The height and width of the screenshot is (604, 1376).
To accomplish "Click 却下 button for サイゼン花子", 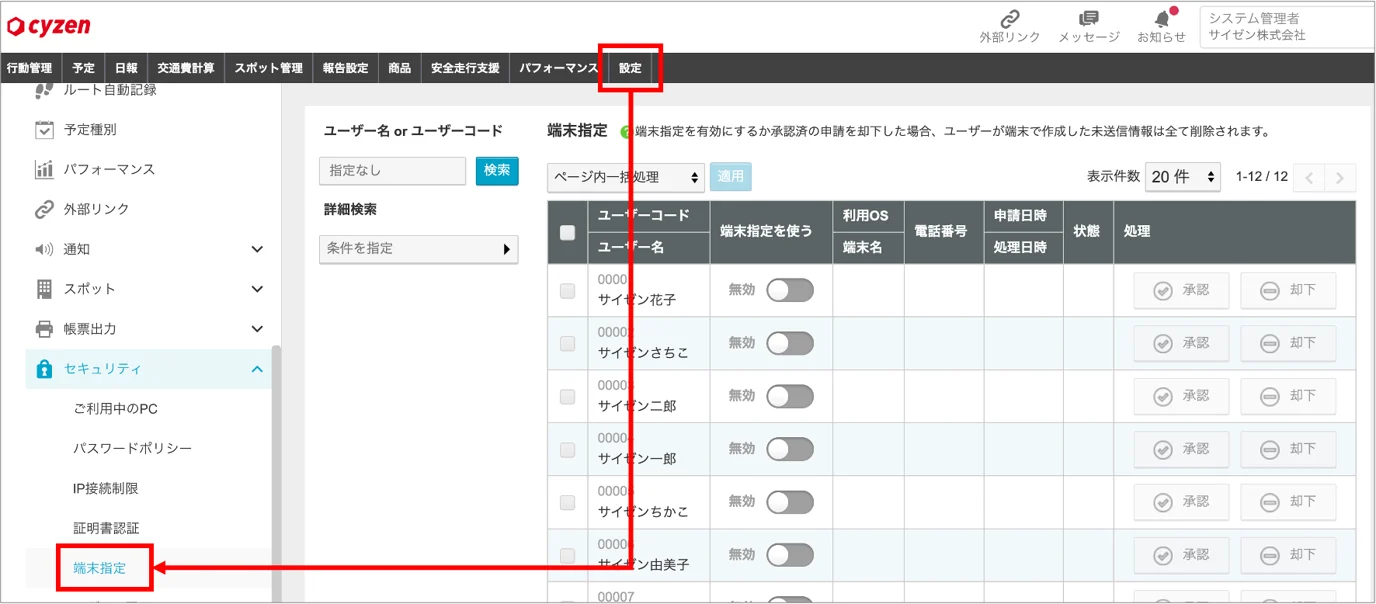I will click(1288, 290).
